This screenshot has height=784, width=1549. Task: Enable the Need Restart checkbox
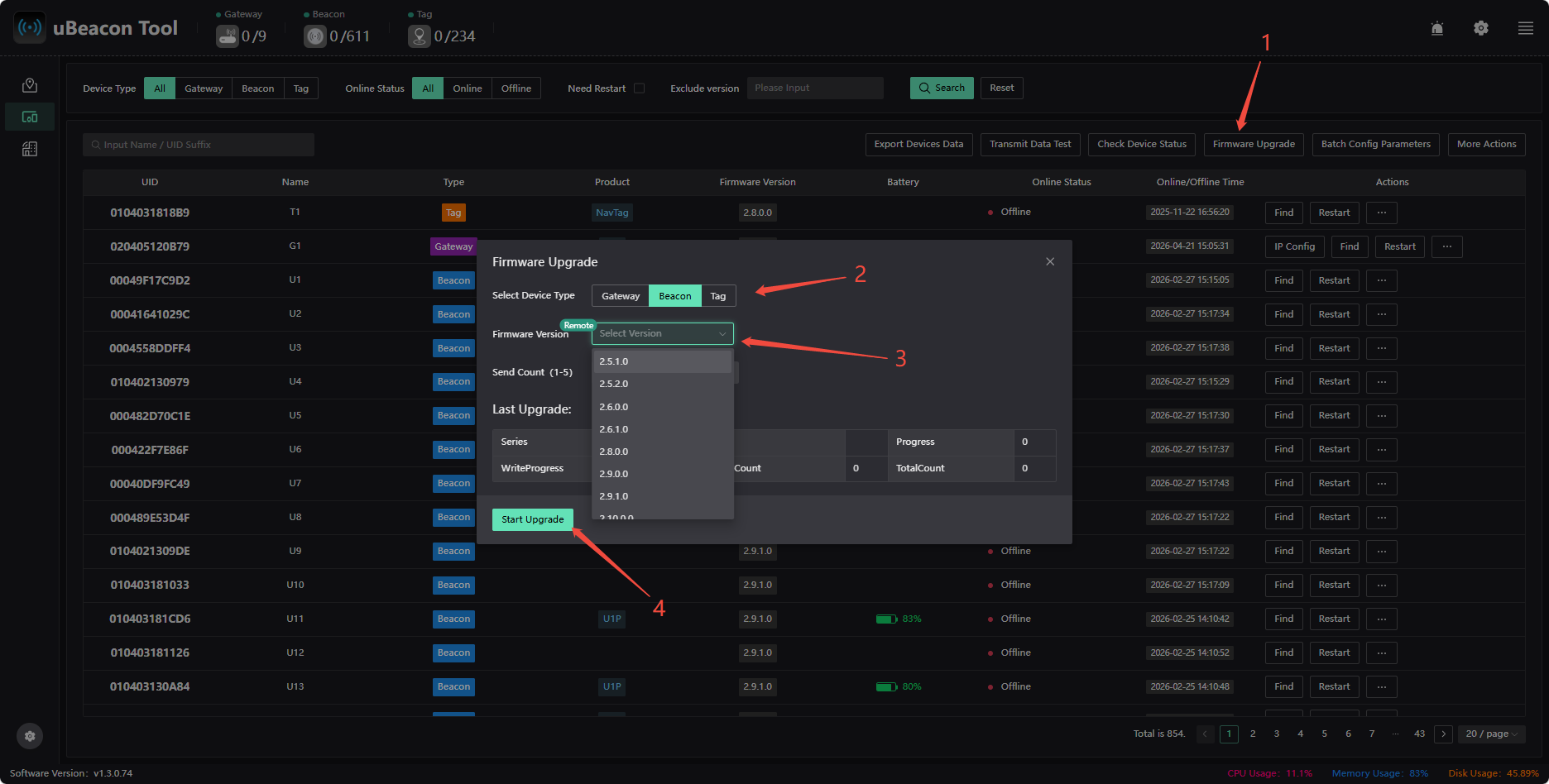[x=639, y=88]
